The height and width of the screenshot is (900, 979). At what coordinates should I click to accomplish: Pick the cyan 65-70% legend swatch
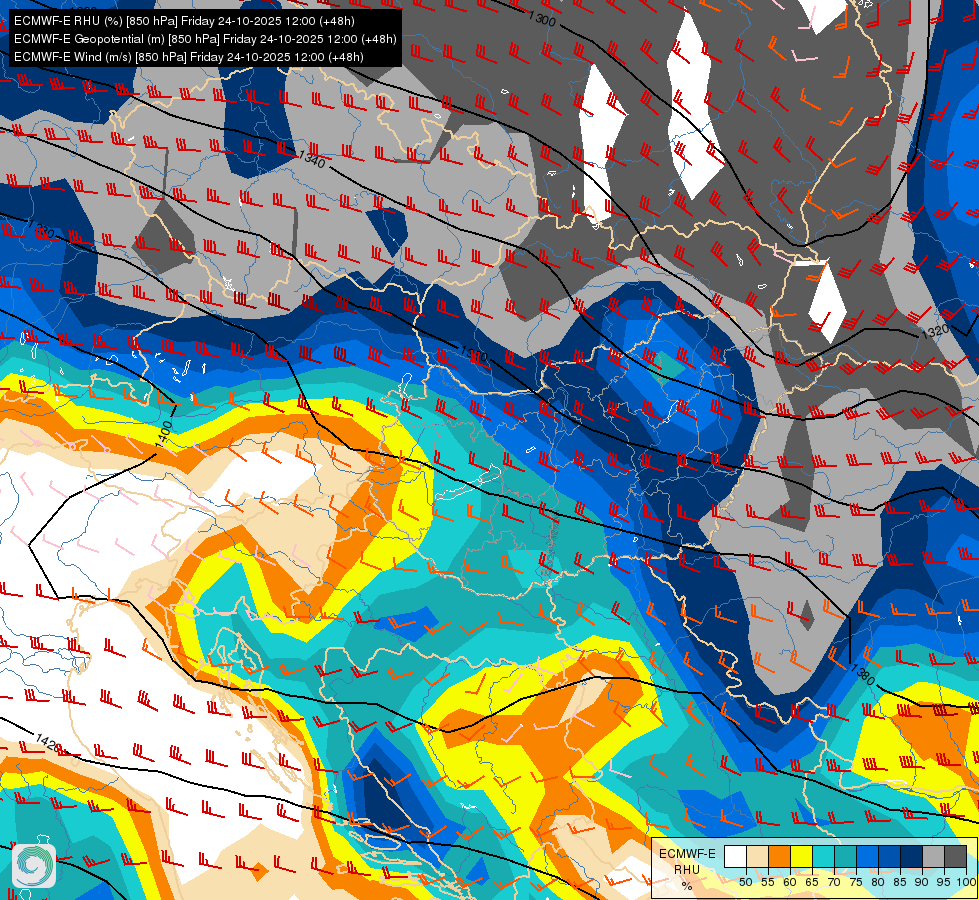coord(824,856)
